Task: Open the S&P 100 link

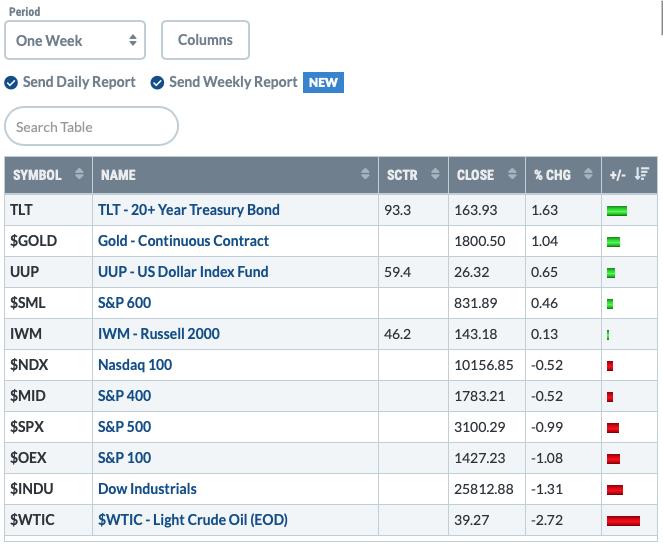Action: 124,458
